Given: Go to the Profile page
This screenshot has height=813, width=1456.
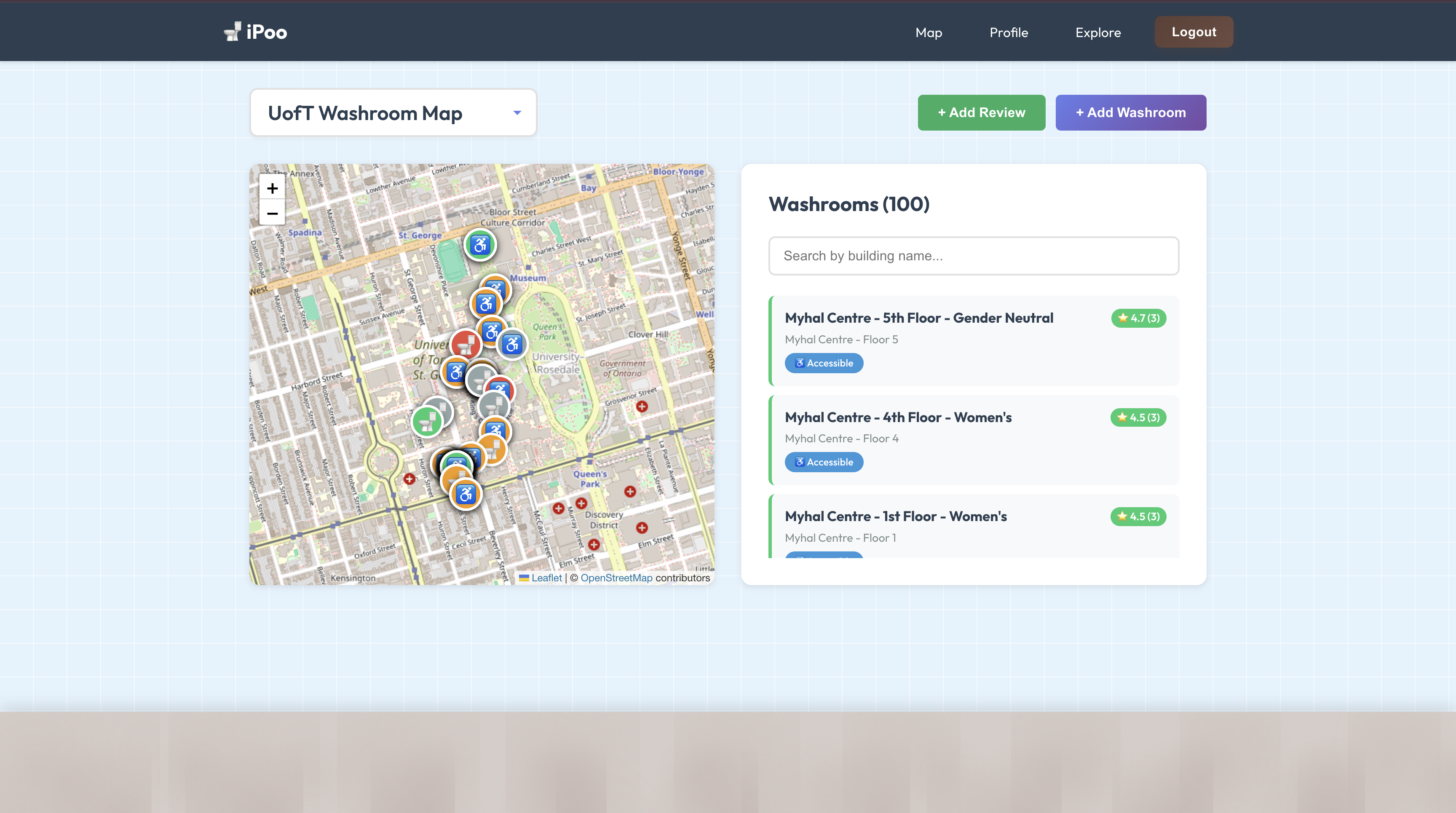Looking at the screenshot, I should (1008, 32).
